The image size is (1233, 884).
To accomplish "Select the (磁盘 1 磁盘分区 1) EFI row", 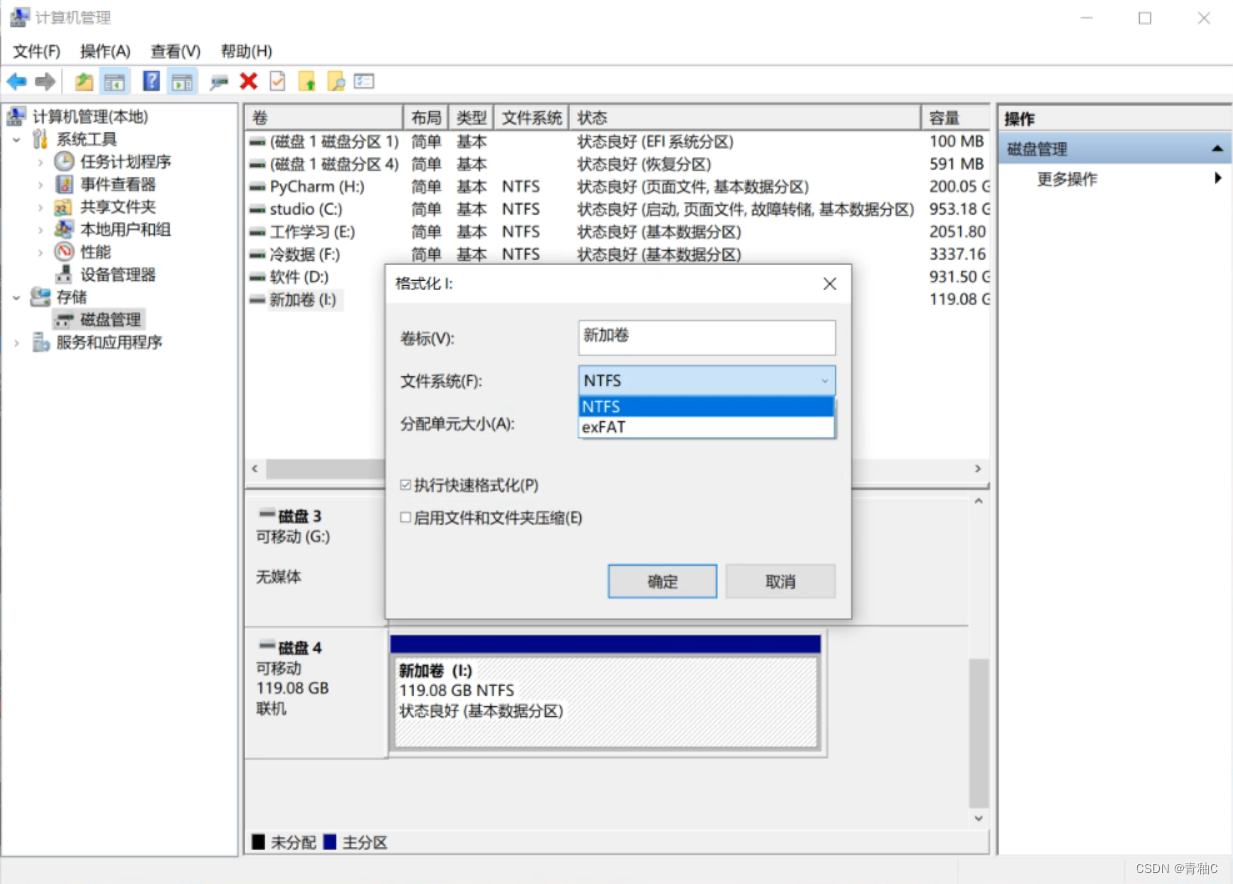I will click(x=618, y=142).
